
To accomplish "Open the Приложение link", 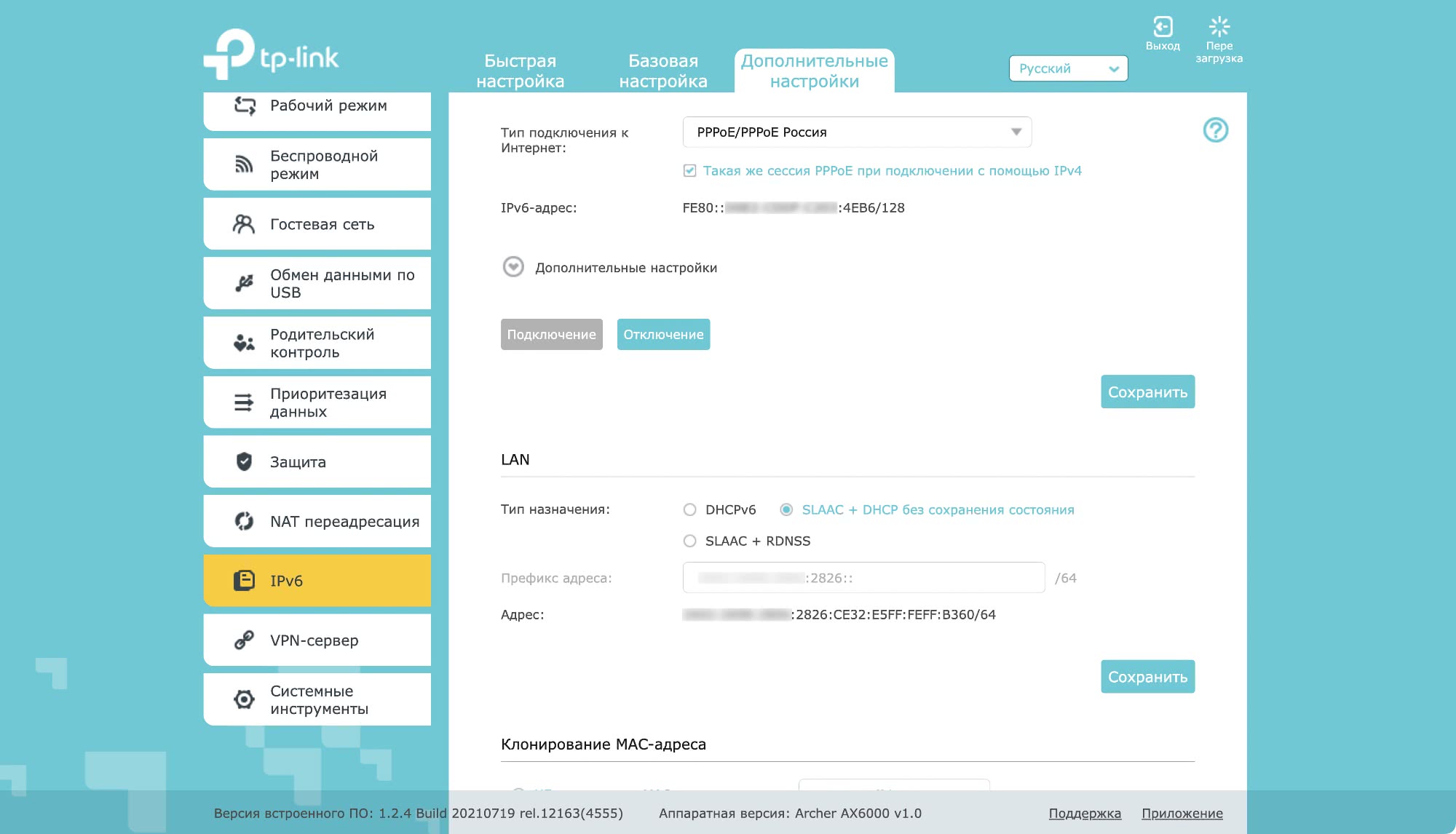I will point(1182,813).
